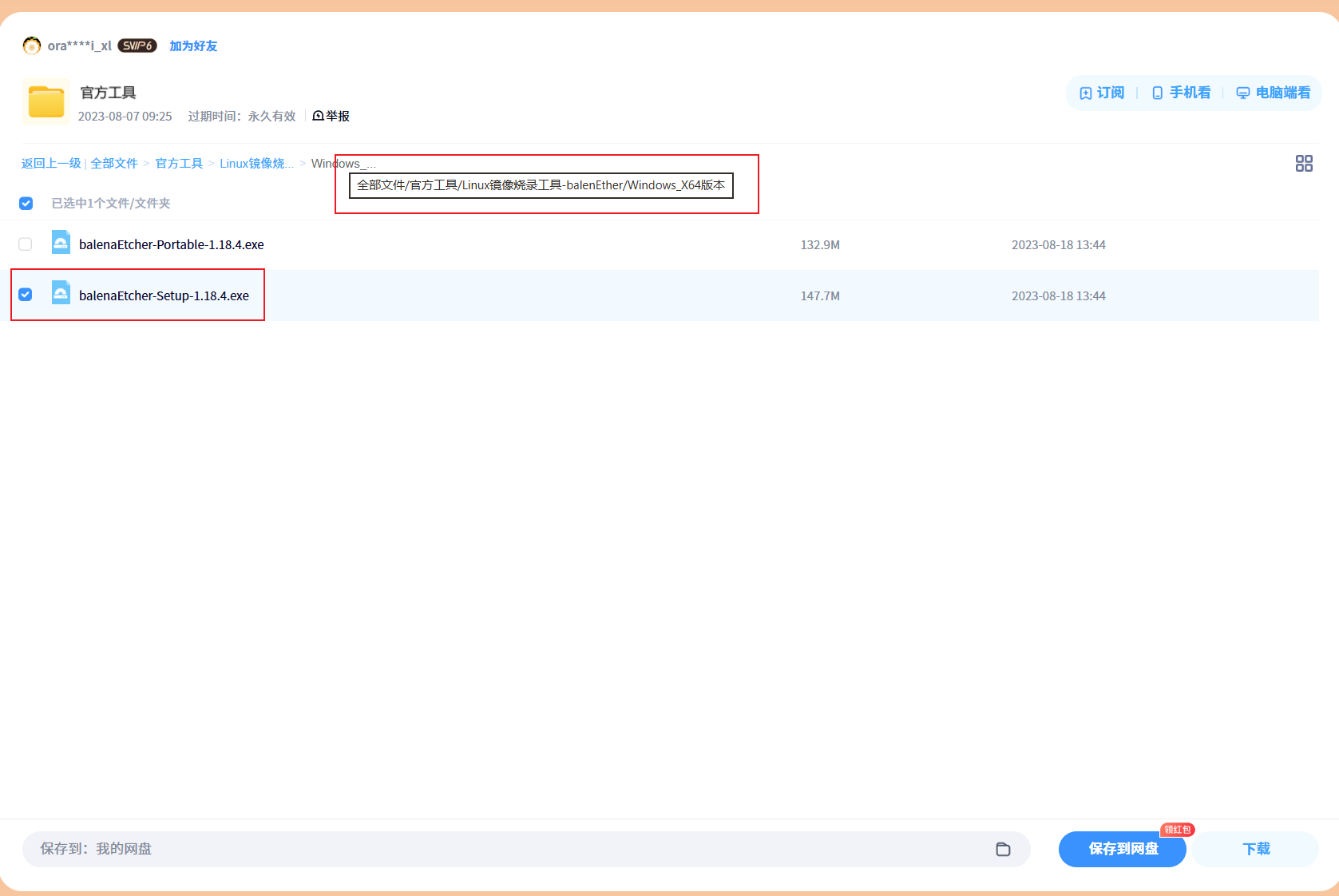1339x896 pixels.
Task: Click the balenaEtcher-Setup date 2023-08-18 13:44
Action: coord(1059,296)
